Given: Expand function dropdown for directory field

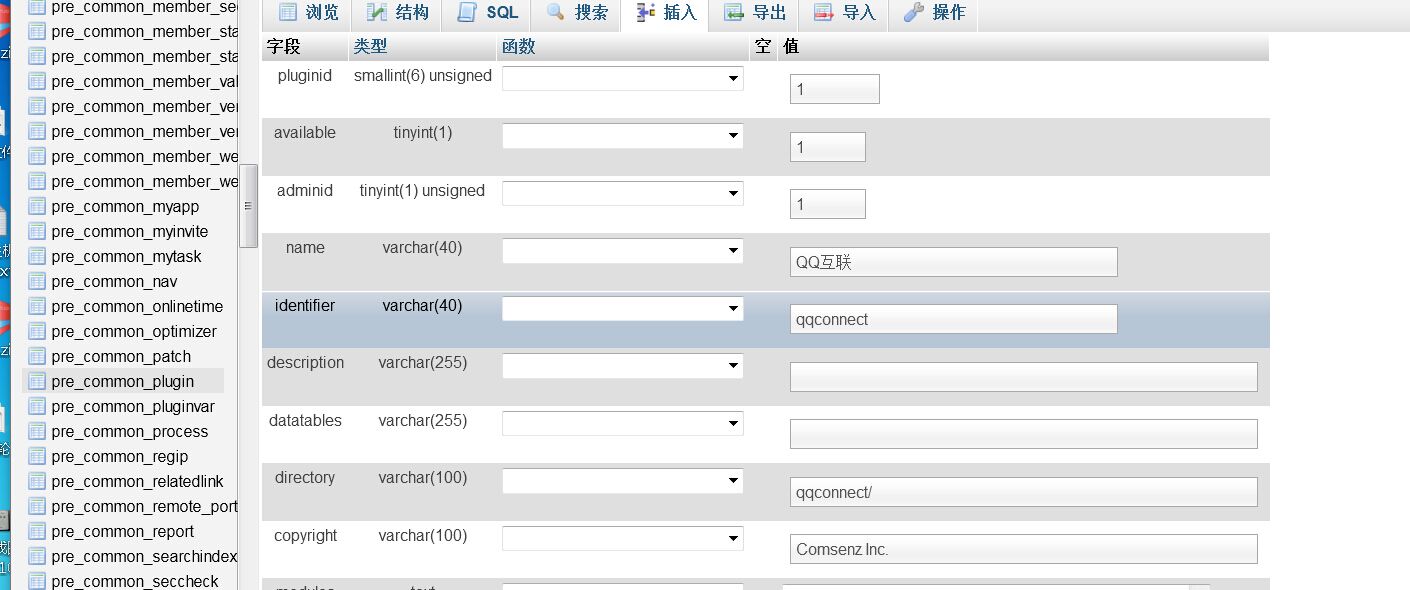Looking at the screenshot, I should [x=622, y=481].
